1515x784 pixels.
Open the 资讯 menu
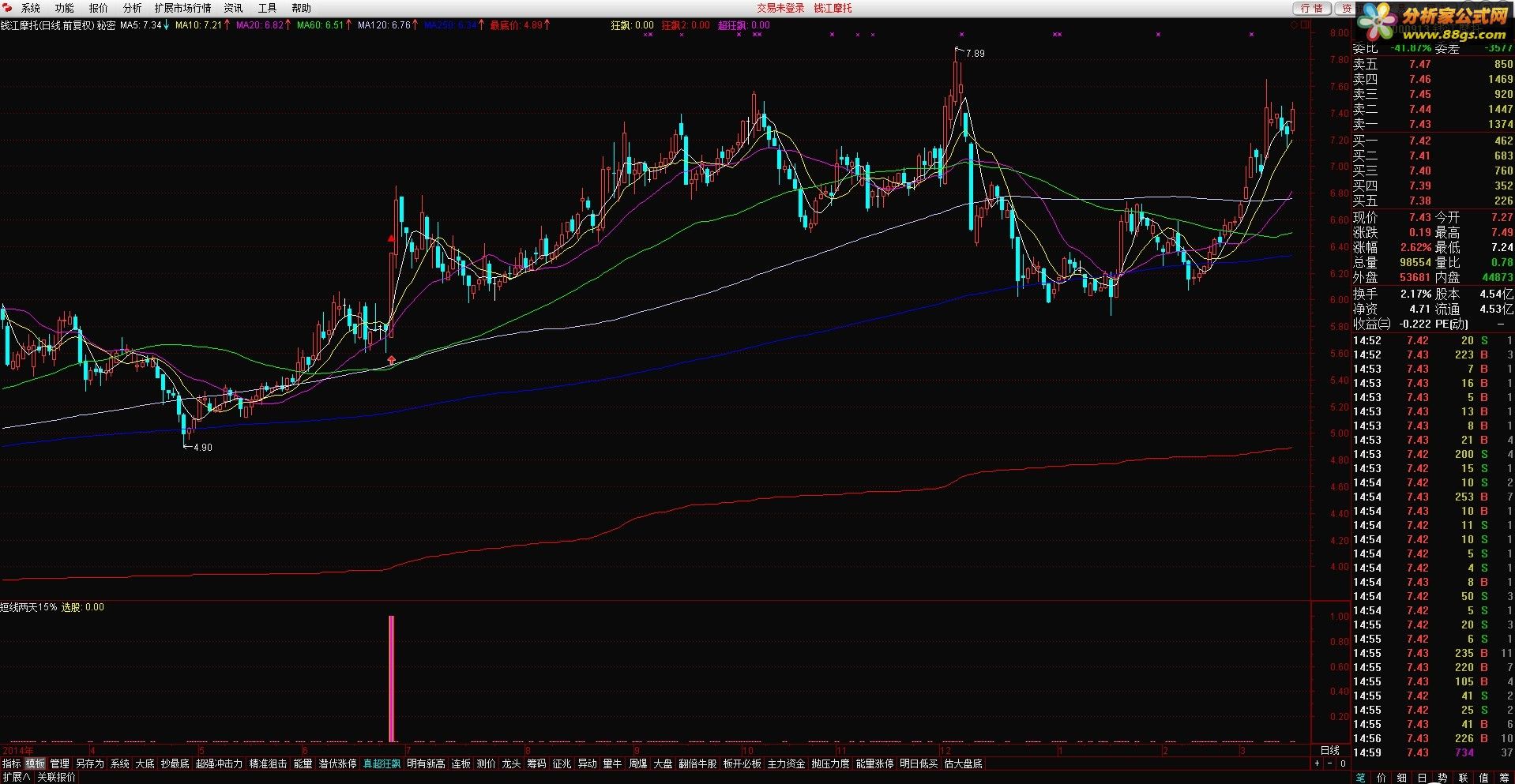pos(233,8)
